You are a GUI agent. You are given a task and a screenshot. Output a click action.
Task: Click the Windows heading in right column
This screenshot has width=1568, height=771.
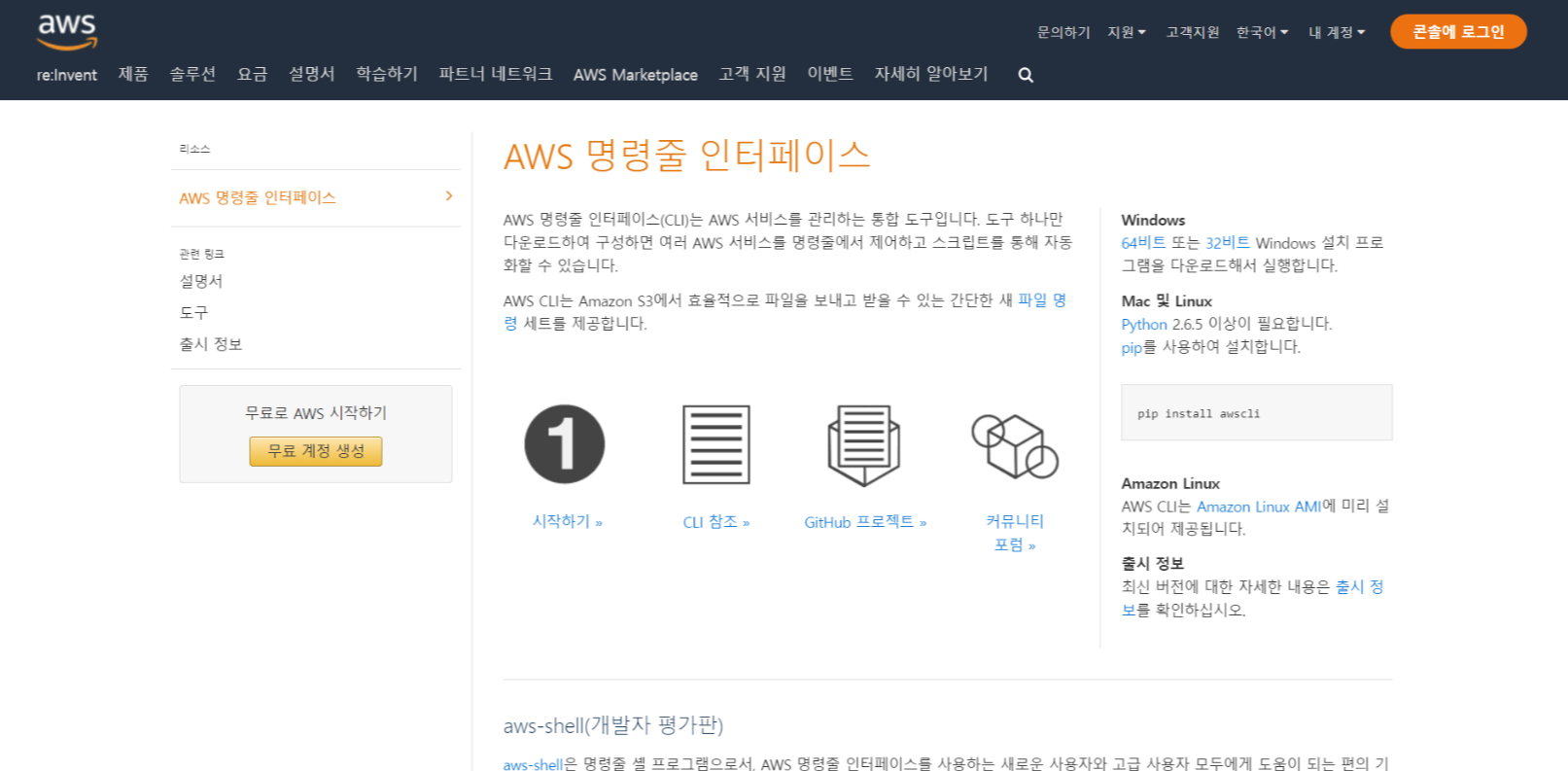1153,220
